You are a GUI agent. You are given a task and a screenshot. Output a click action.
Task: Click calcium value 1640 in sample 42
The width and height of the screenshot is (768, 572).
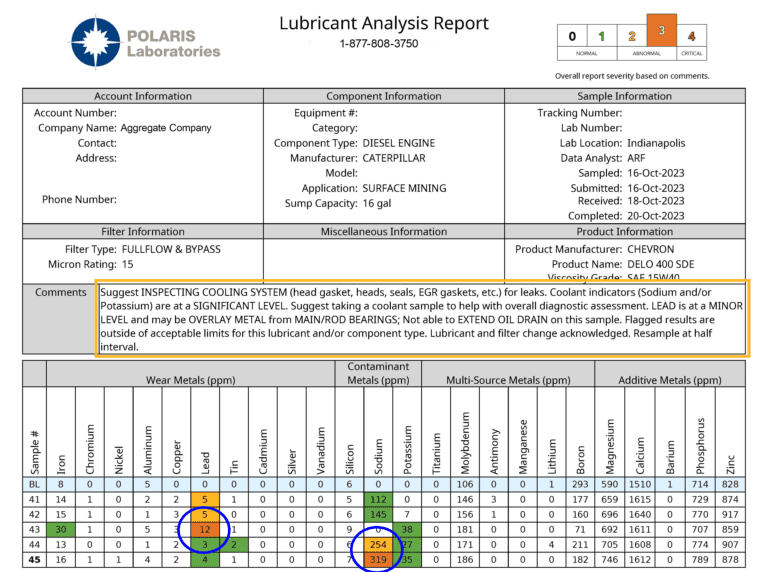[x=640, y=515]
